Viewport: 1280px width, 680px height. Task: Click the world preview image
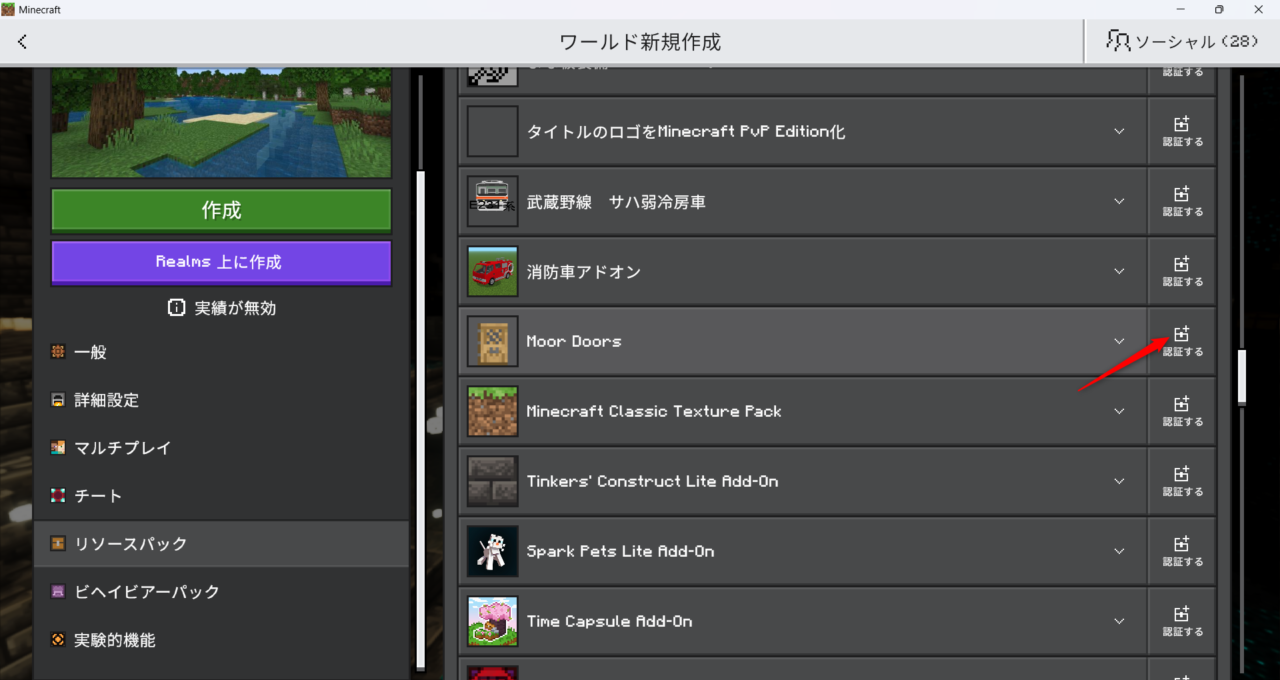[x=221, y=123]
